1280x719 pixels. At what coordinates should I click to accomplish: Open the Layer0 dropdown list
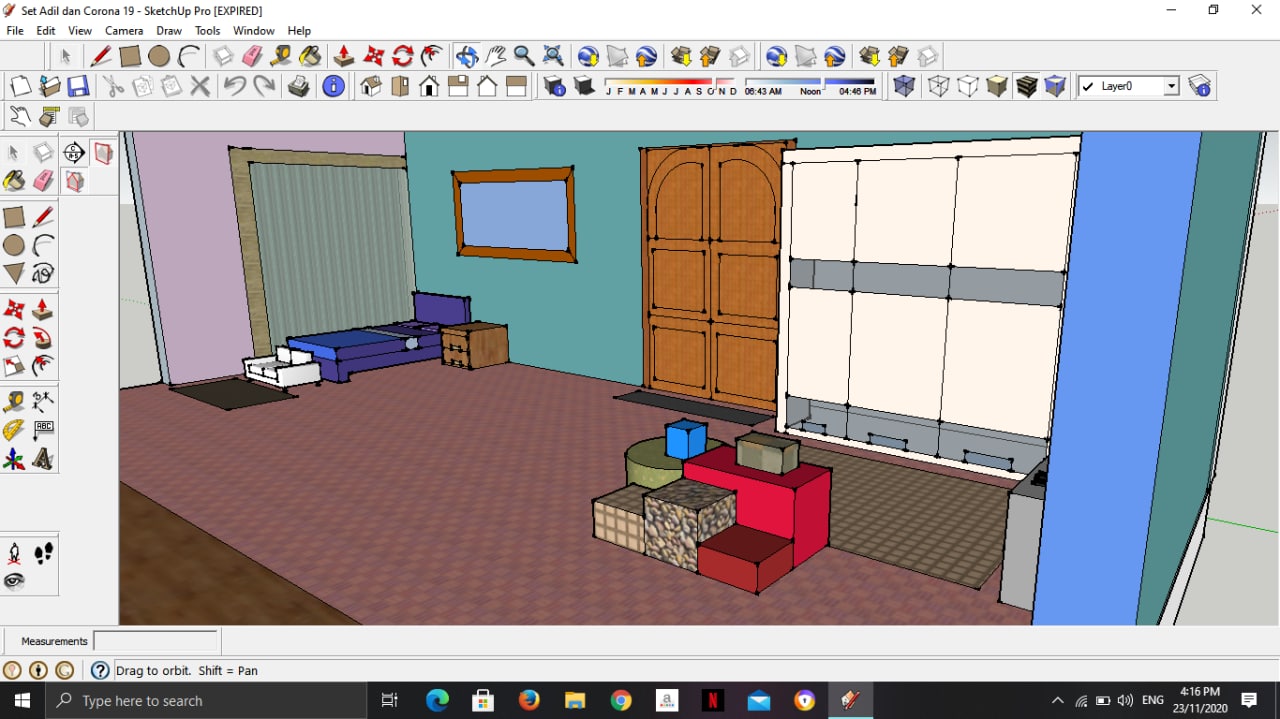[1171, 87]
